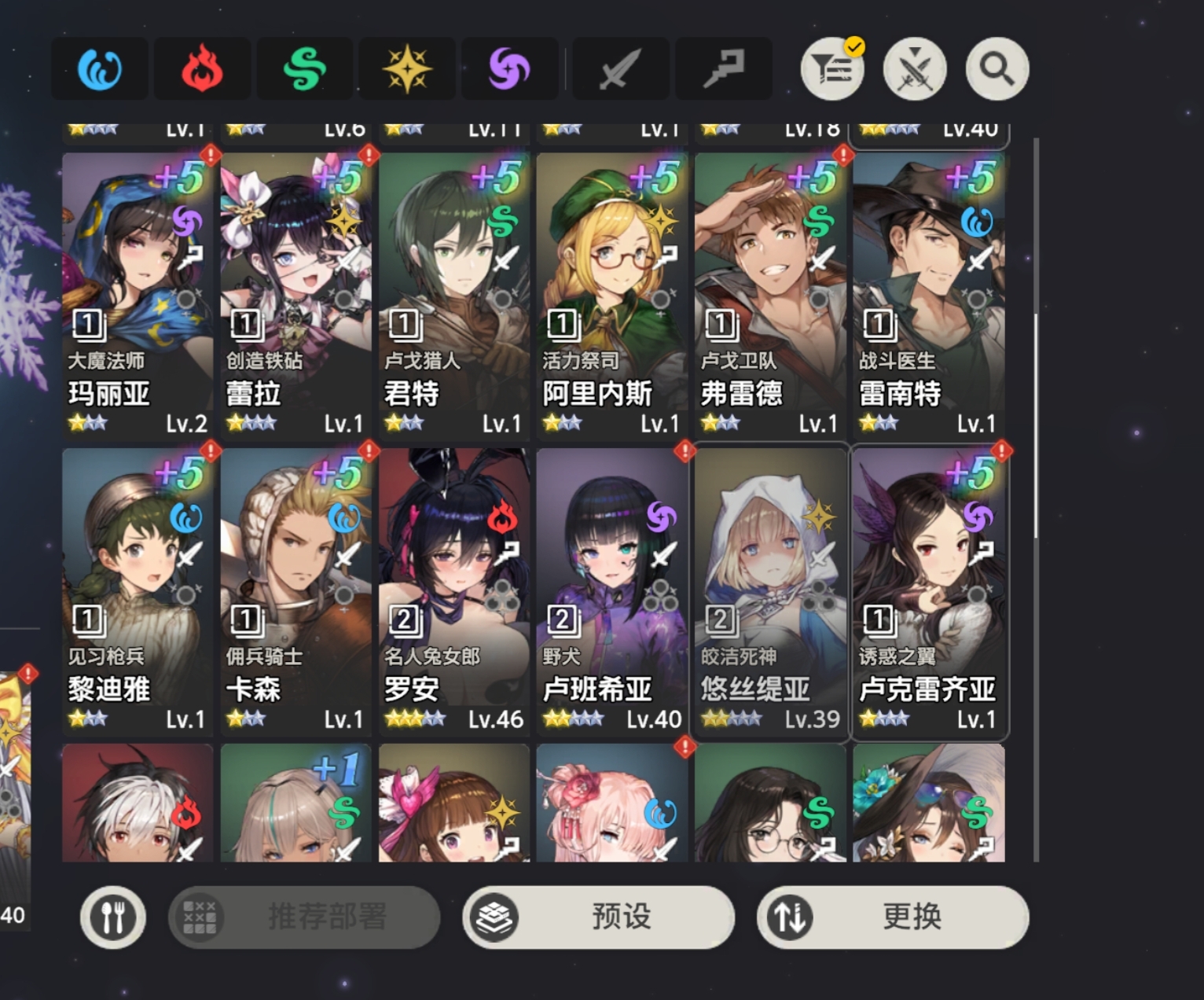Image resolution: width=1204 pixels, height=1000 pixels.
Task: Click the fork and knife icon
Action: [113, 917]
